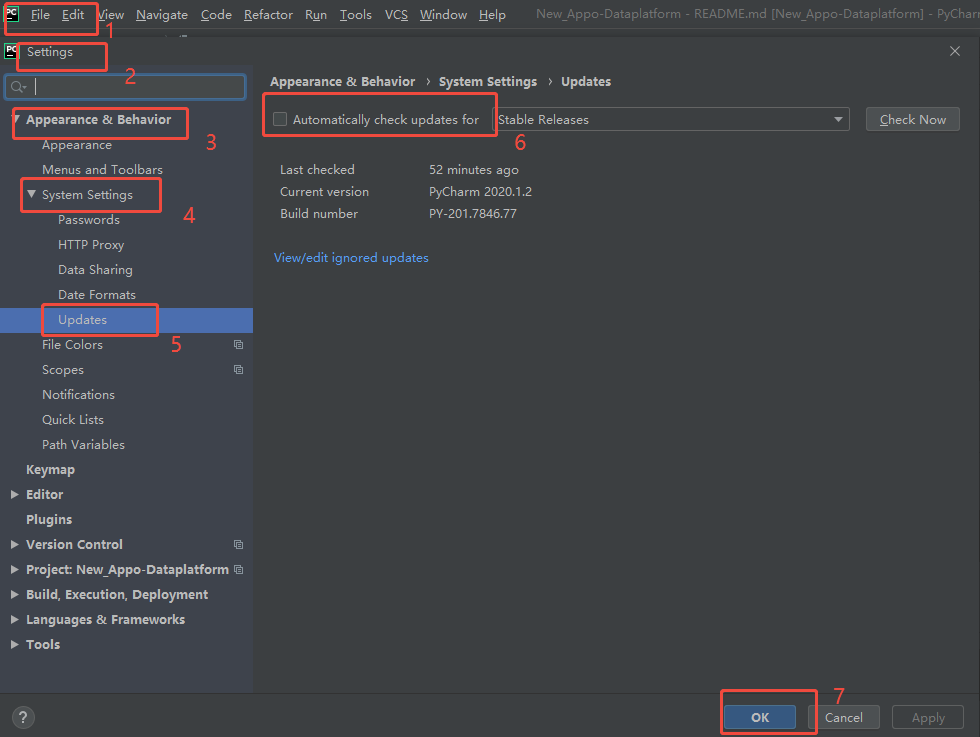Open the Help menu

(x=492, y=14)
